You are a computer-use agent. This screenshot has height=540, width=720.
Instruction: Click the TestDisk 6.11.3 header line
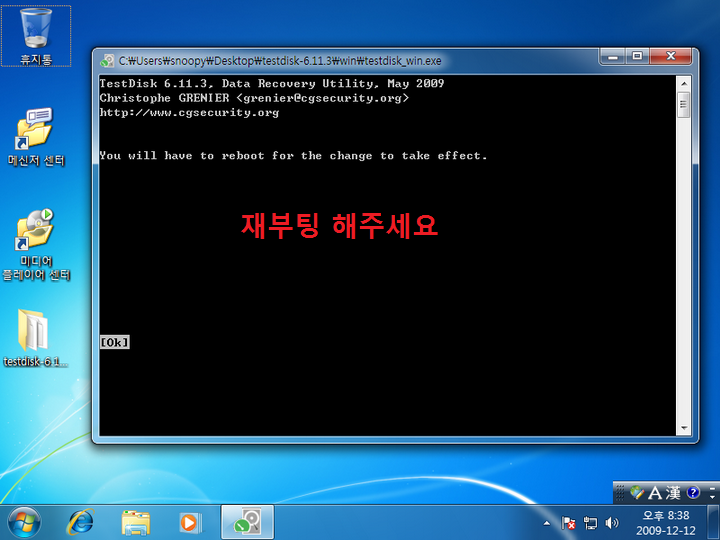click(272, 84)
